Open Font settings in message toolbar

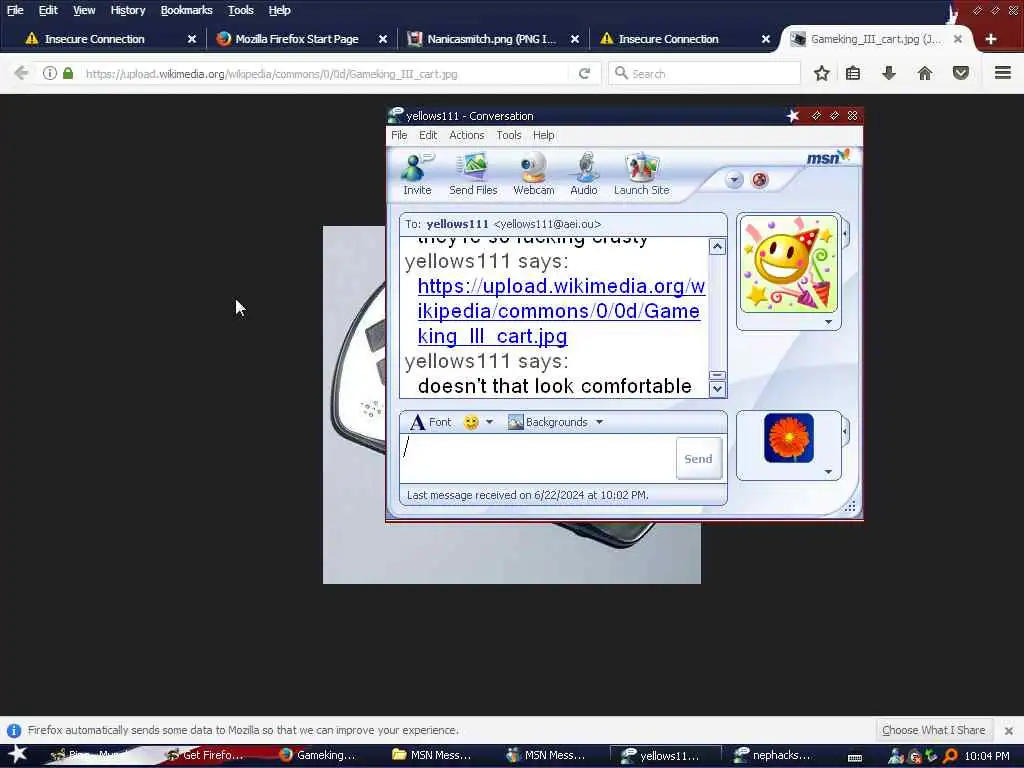431,423
